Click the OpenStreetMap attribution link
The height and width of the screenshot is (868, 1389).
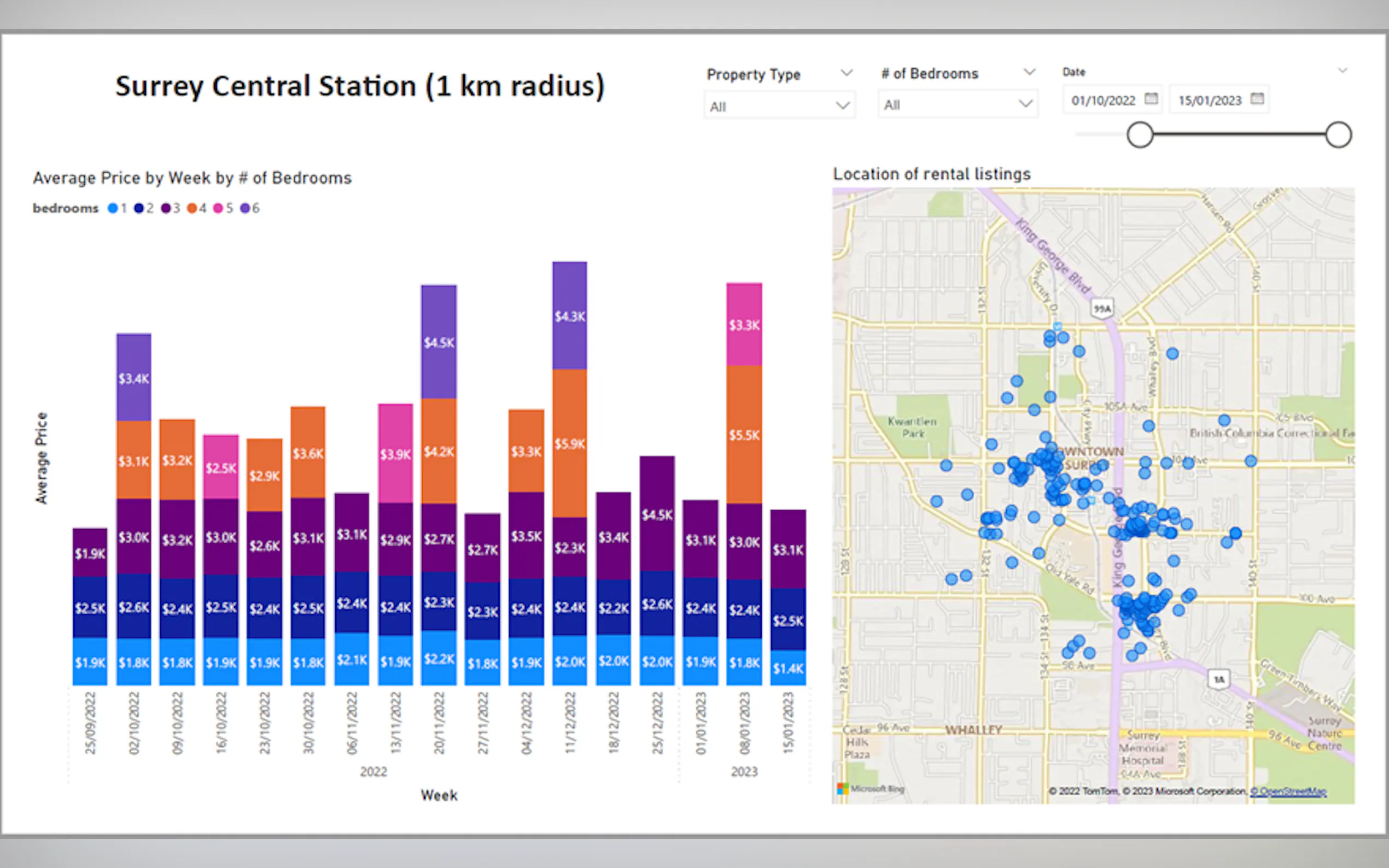coord(1288,791)
